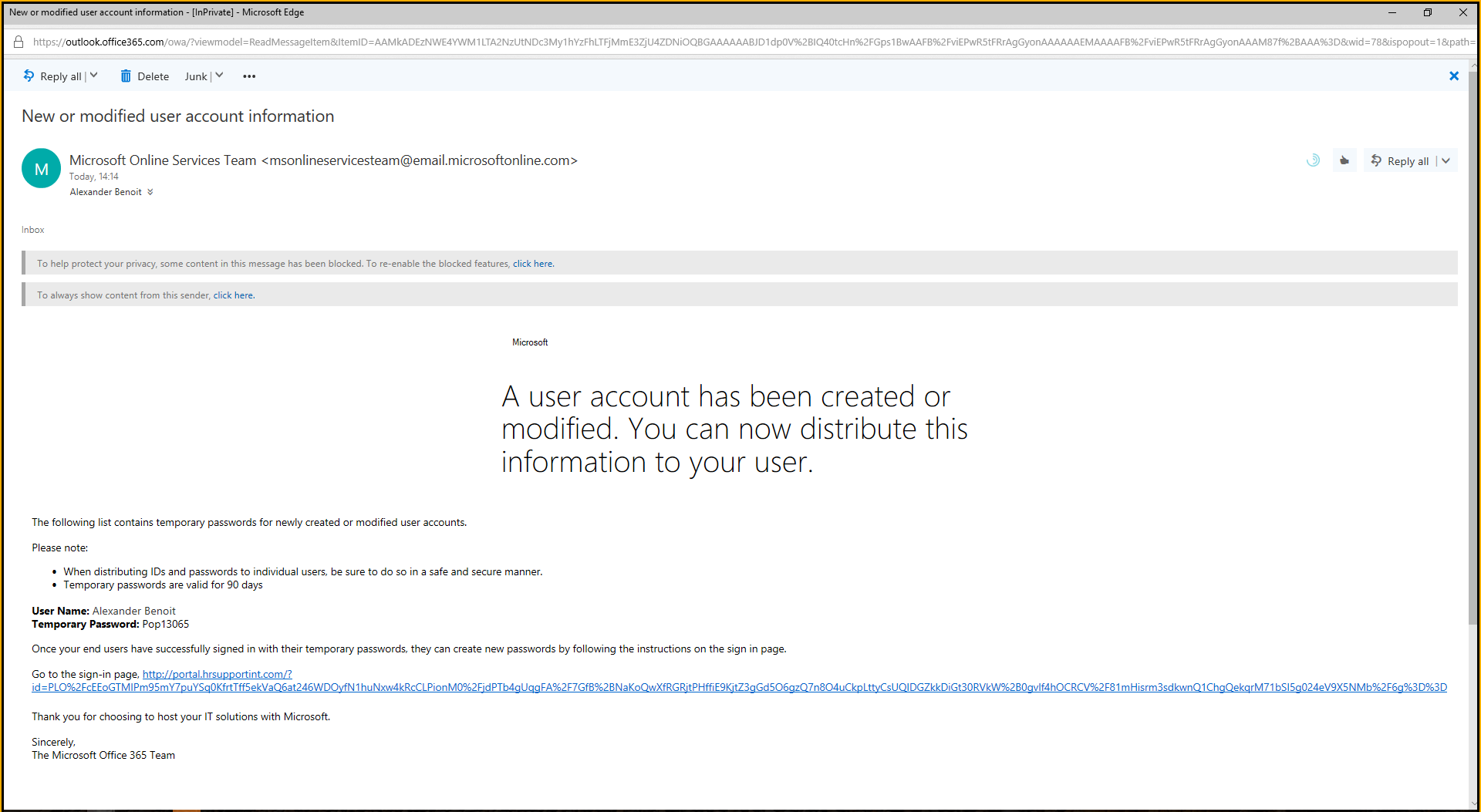The image size is (1481, 812).
Task: Select the URL in the browser address bar
Action: (463, 42)
